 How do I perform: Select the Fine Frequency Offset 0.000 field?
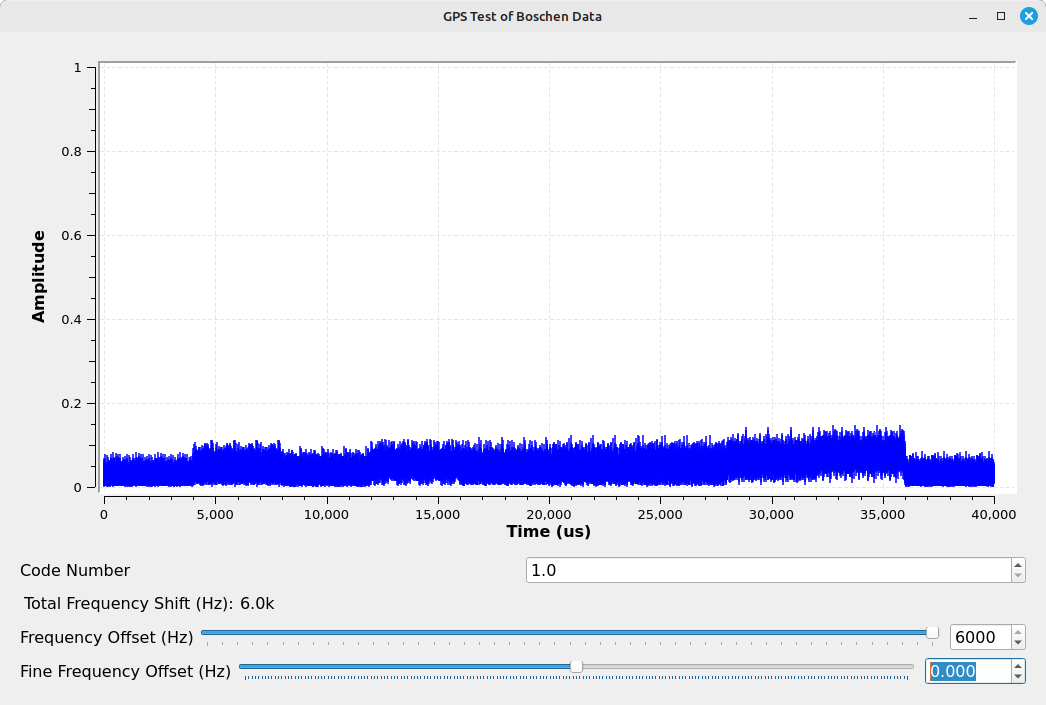[966, 671]
